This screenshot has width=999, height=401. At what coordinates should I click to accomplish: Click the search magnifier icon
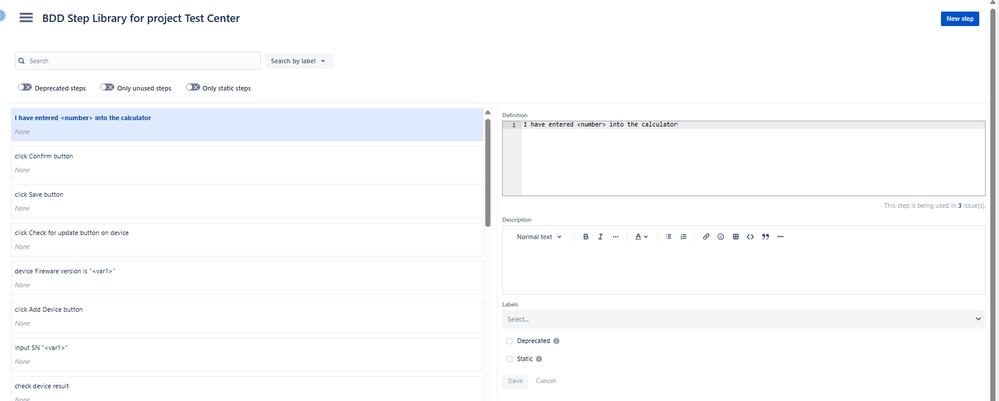pyautogui.click(x=22, y=61)
